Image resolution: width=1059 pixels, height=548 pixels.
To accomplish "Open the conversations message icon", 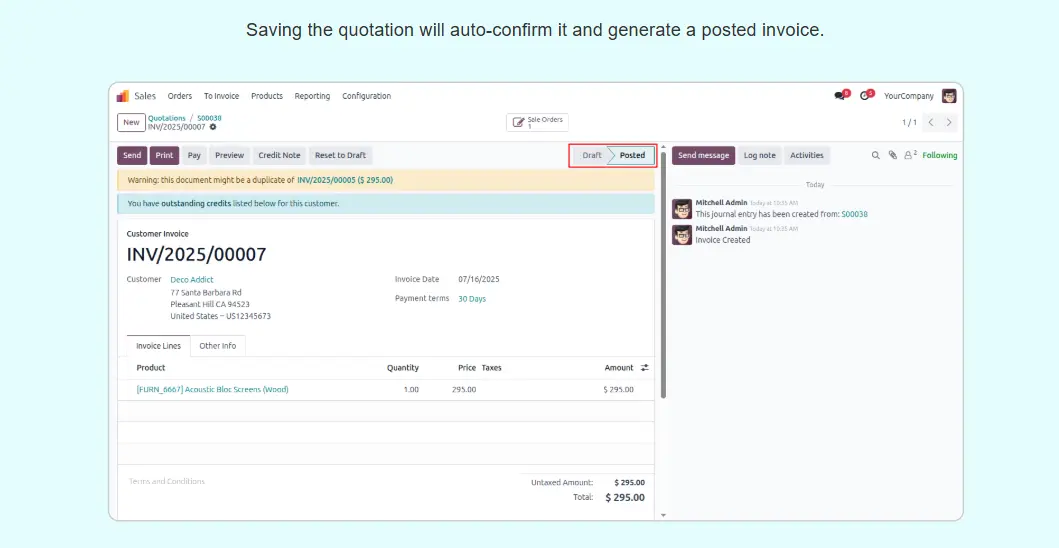I will pyautogui.click(x=840, y=96).
